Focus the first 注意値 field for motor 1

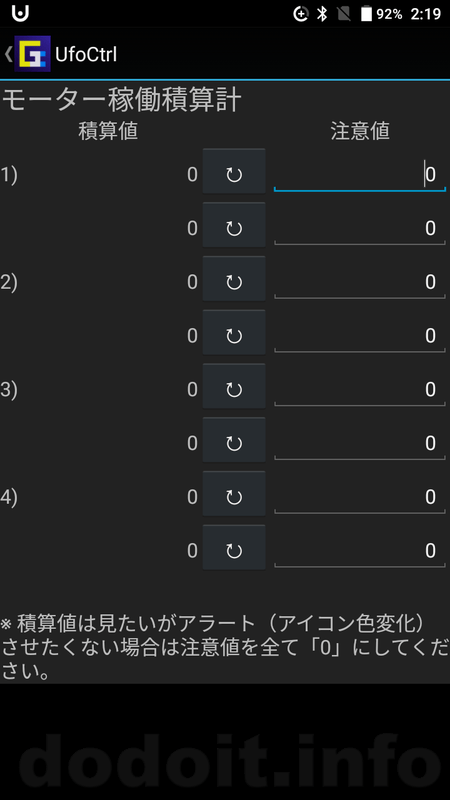(360, 174)
